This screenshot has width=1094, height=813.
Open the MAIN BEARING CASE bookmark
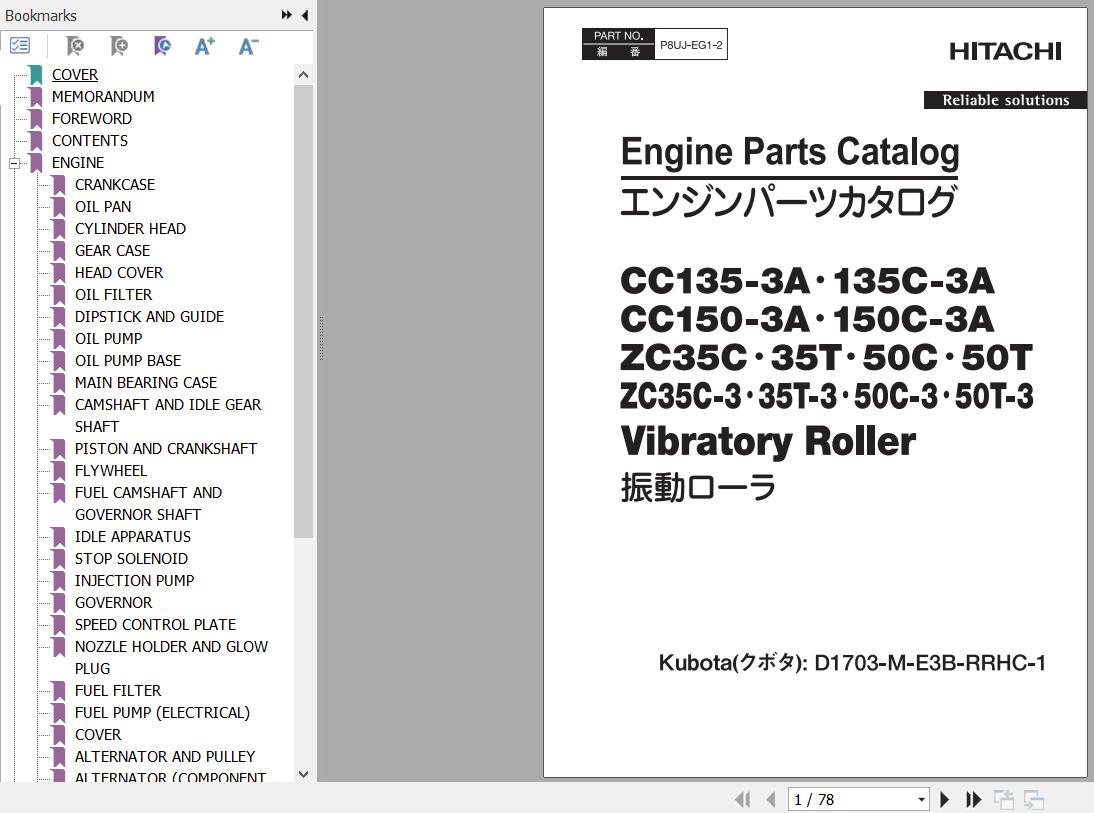click(x=146, y=382)
